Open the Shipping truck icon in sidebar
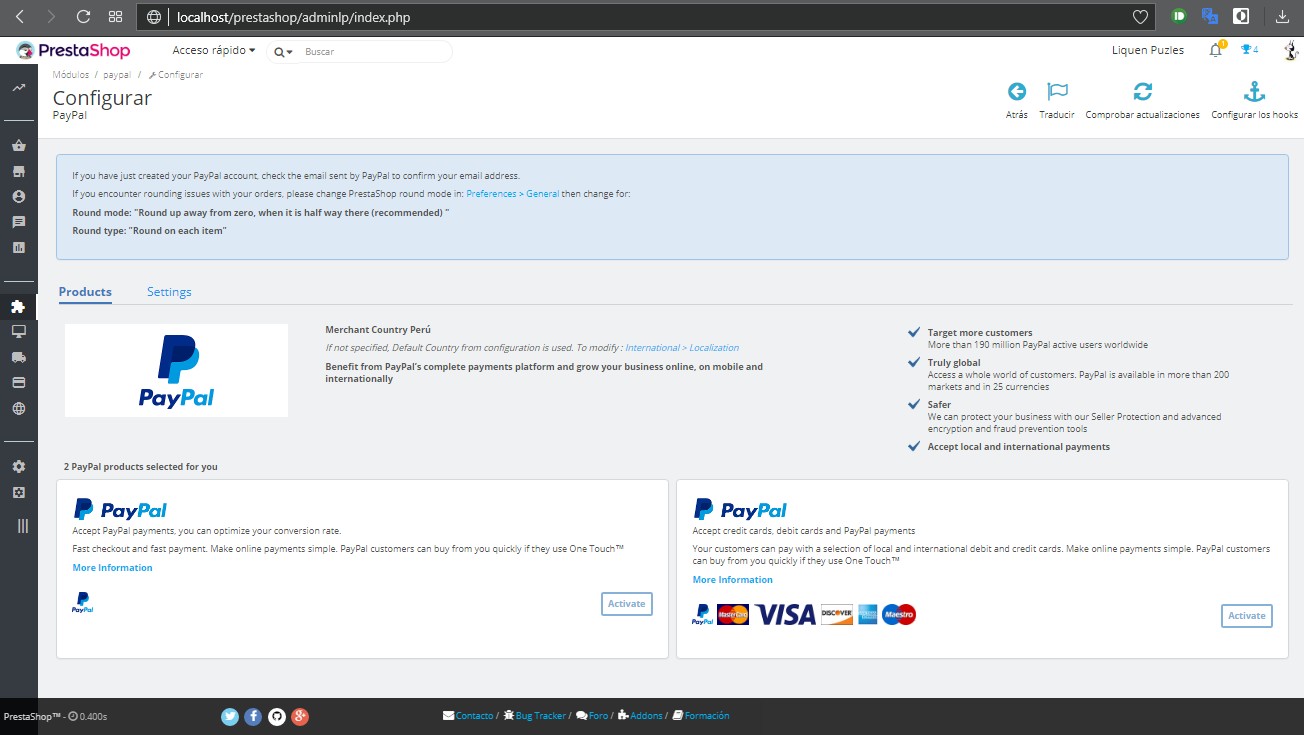The image size is (1304, 735). (x=19, y=357)
